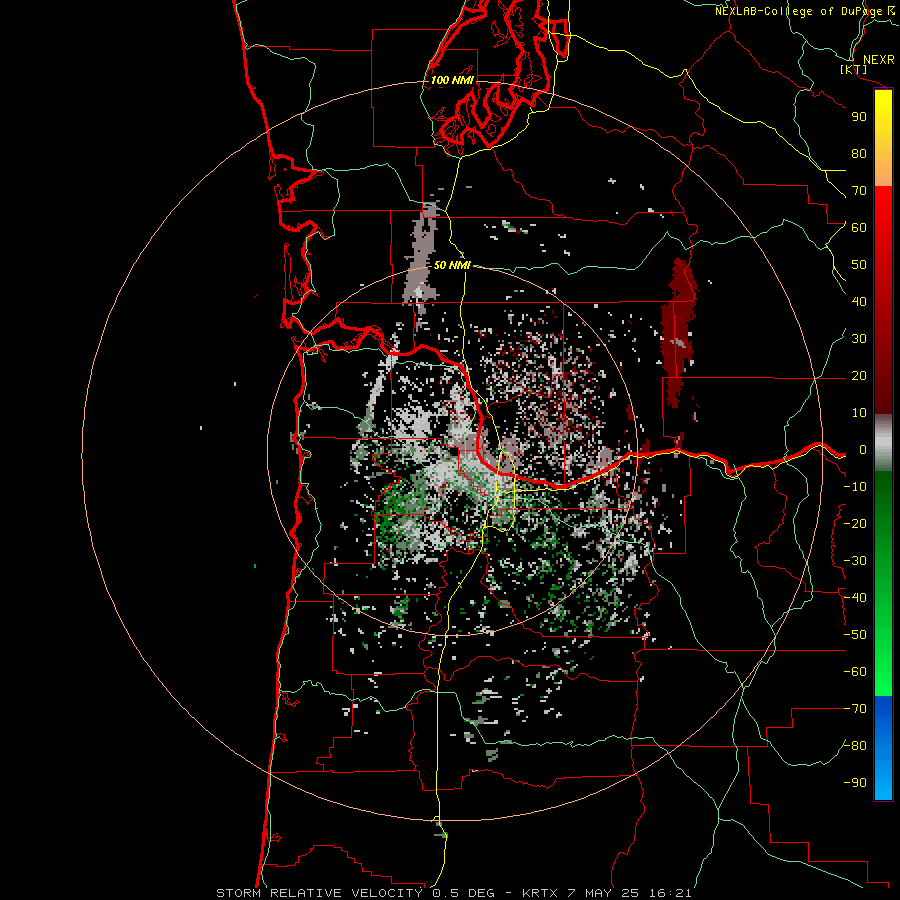Click the 10 value on velocity scale
This screenshot has width=900, height=900.
coord(859,413)
